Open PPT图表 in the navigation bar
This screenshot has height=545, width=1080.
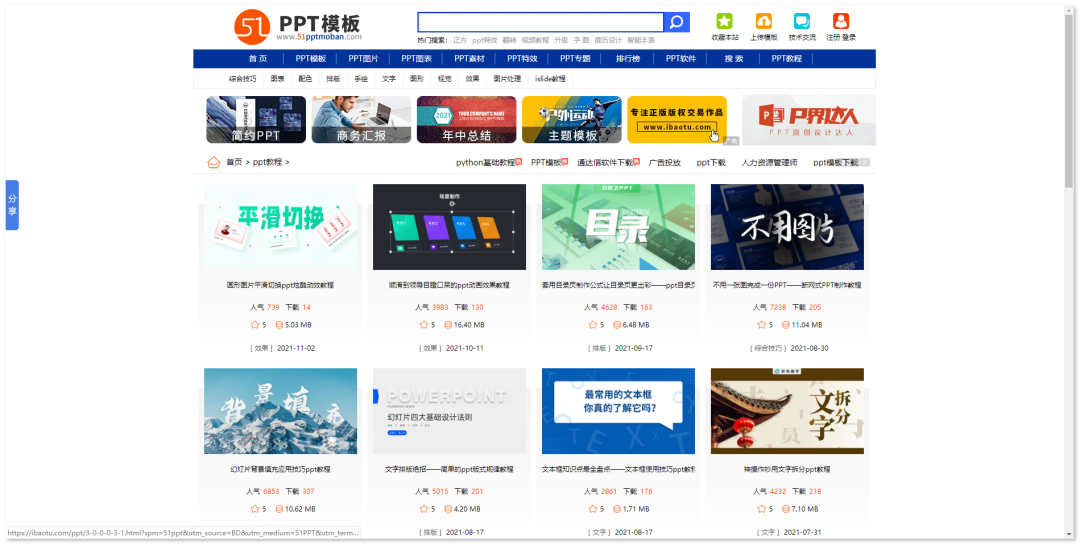[x=417, y=59]
